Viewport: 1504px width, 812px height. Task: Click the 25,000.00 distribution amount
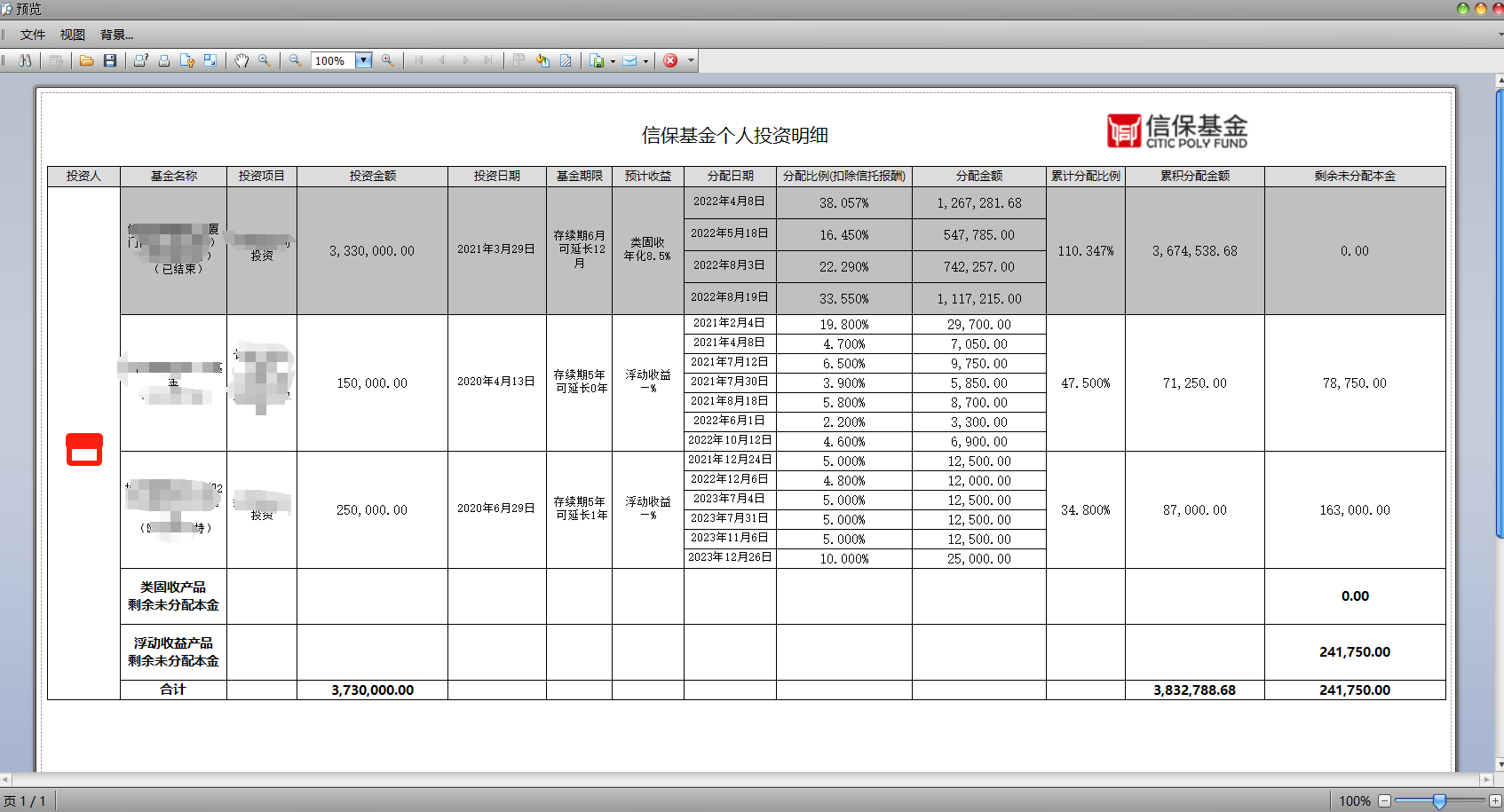point(979,559)
